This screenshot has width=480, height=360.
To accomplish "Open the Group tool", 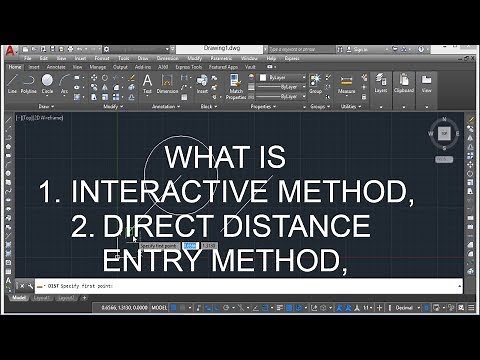I will 315,84.
